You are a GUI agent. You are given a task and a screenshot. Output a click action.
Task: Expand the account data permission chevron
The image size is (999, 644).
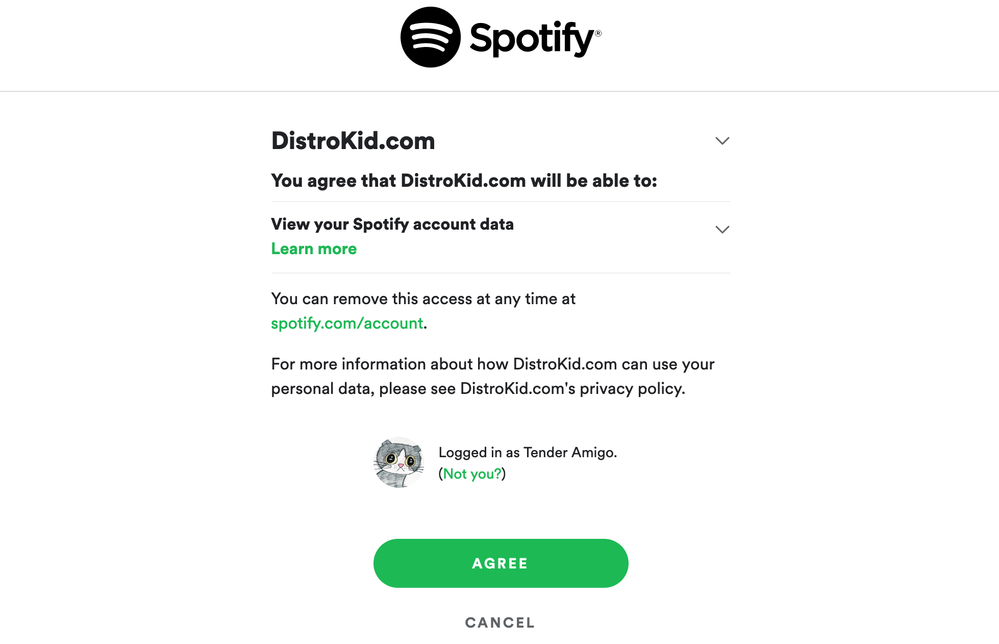[x=722, y=229]
